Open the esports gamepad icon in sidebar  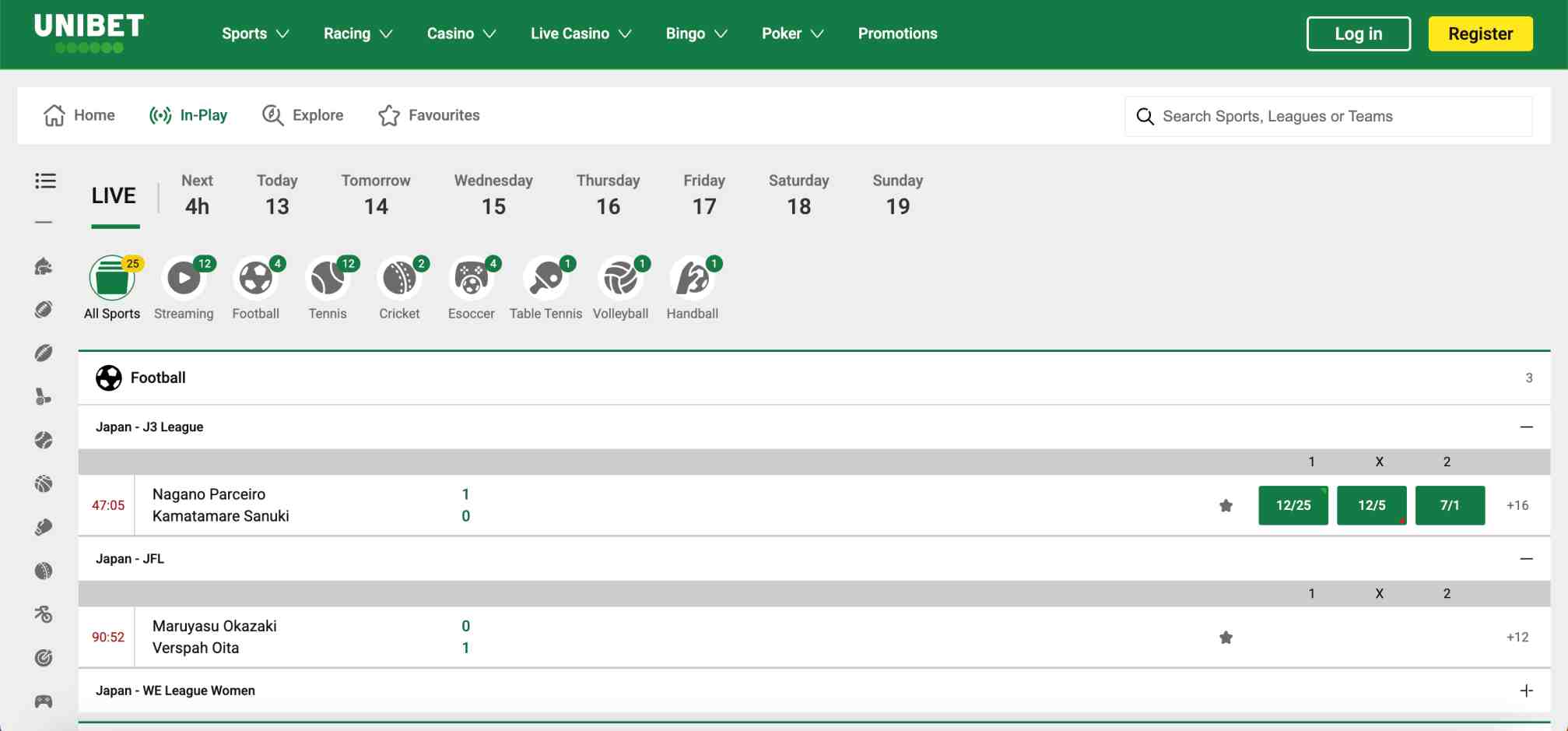tap(44, 701)
